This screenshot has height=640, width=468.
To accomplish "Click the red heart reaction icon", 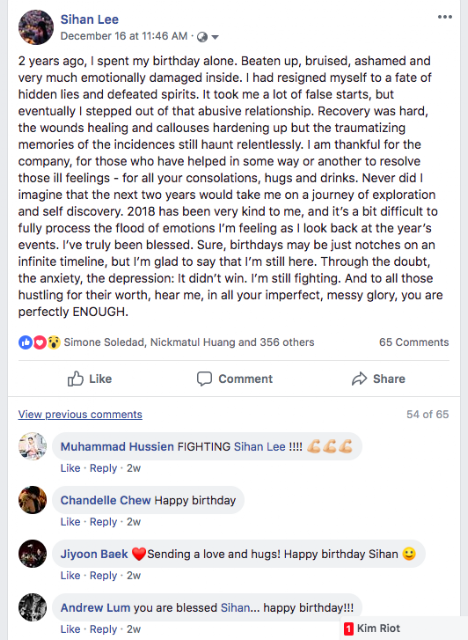I will pyautogui.click(x=40, y=342).
